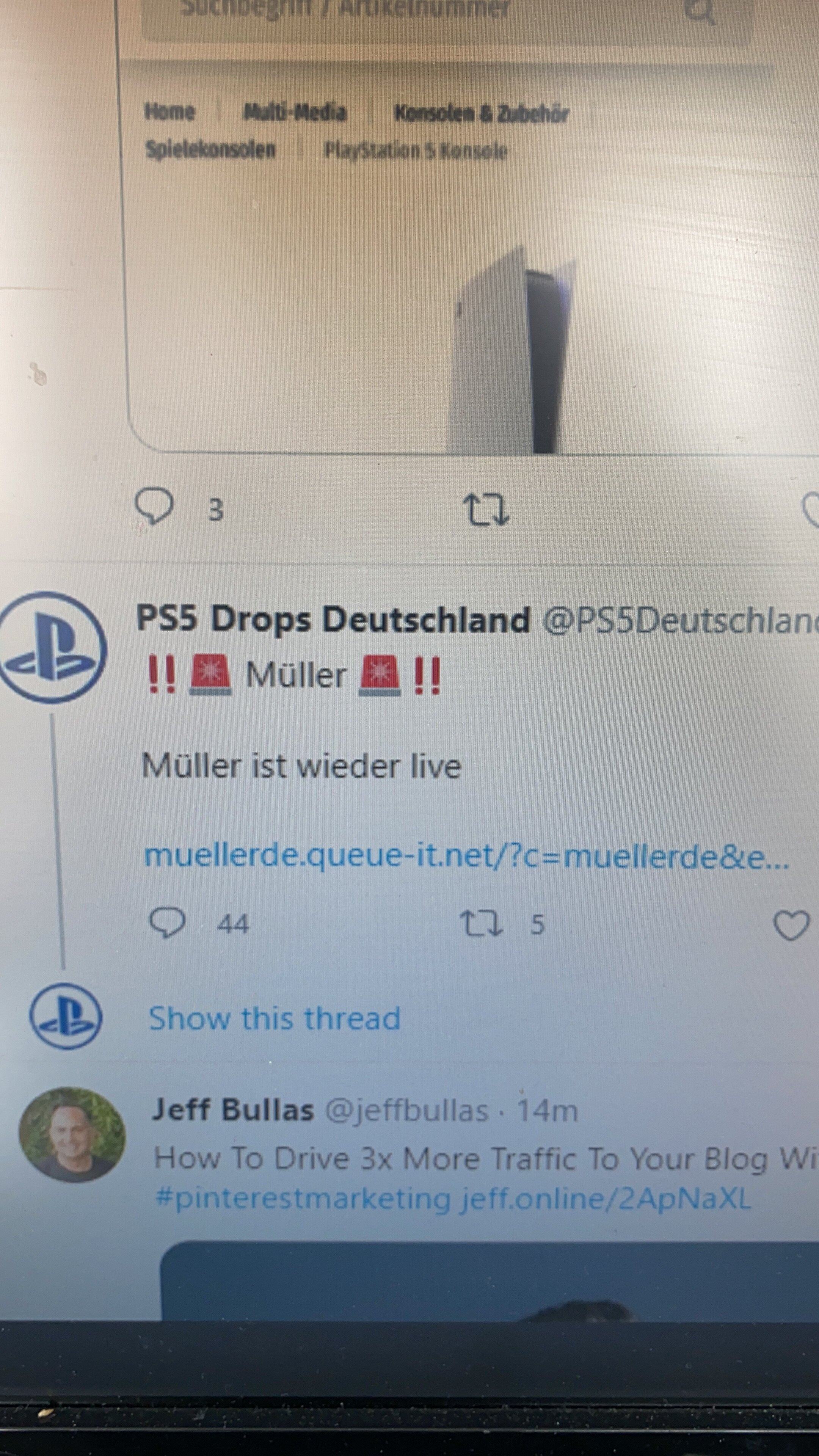Open the #pinterestmarketing hashtag

(x=303, y=1198)
